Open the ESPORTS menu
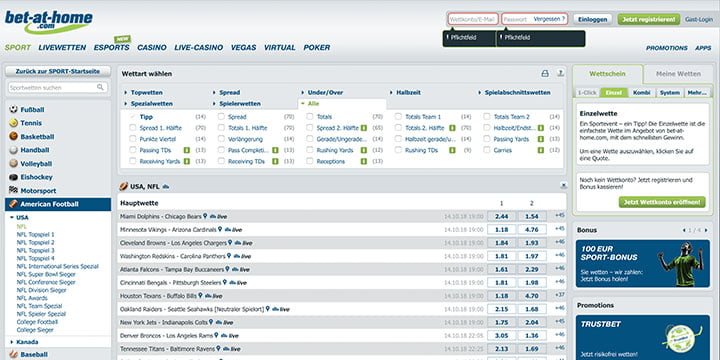 112,47
